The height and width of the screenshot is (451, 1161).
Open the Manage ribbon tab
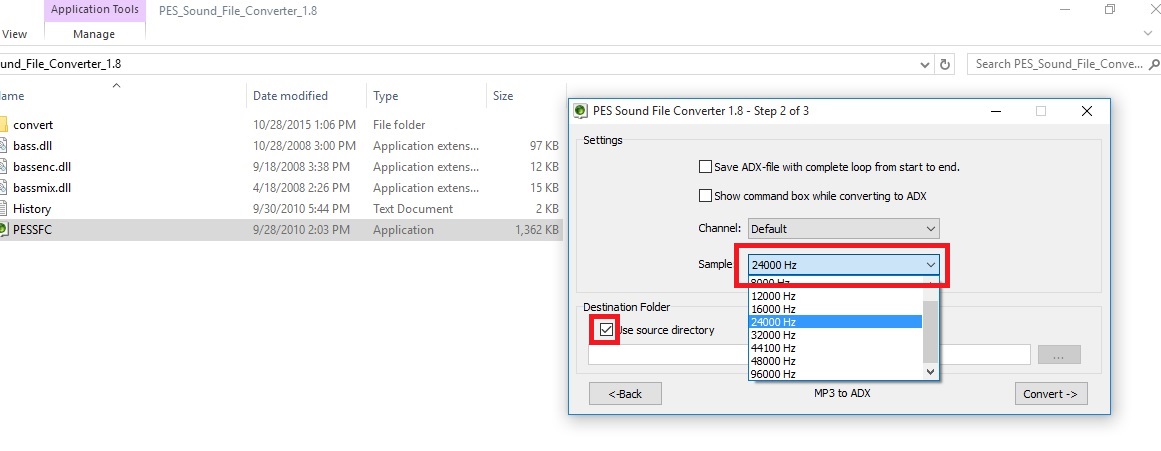tap(95, 34)
